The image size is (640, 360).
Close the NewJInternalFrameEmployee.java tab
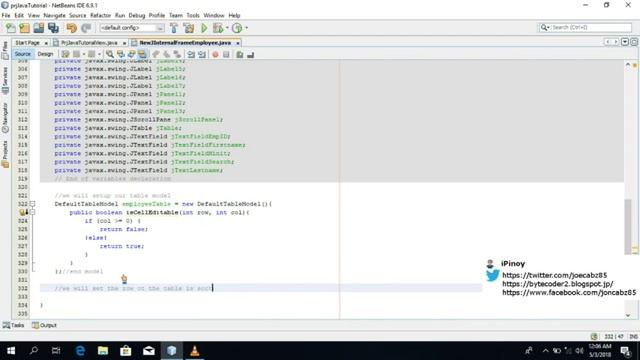(238, 43)
